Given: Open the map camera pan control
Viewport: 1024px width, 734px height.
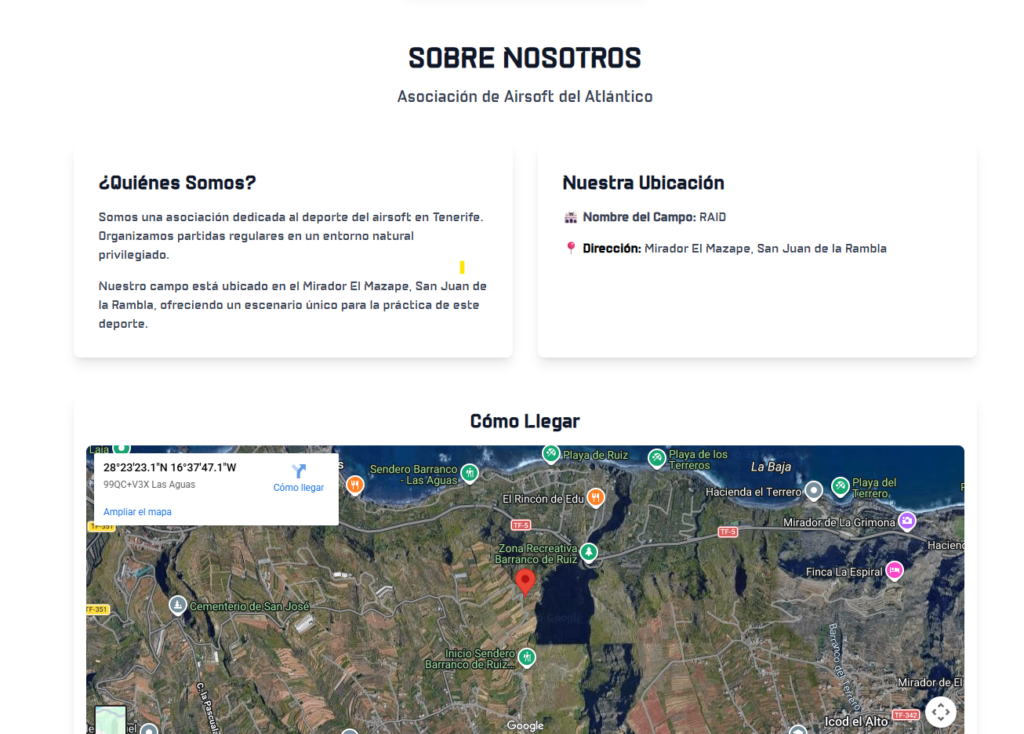Looking at the screenshot, I should pos(940,711).
